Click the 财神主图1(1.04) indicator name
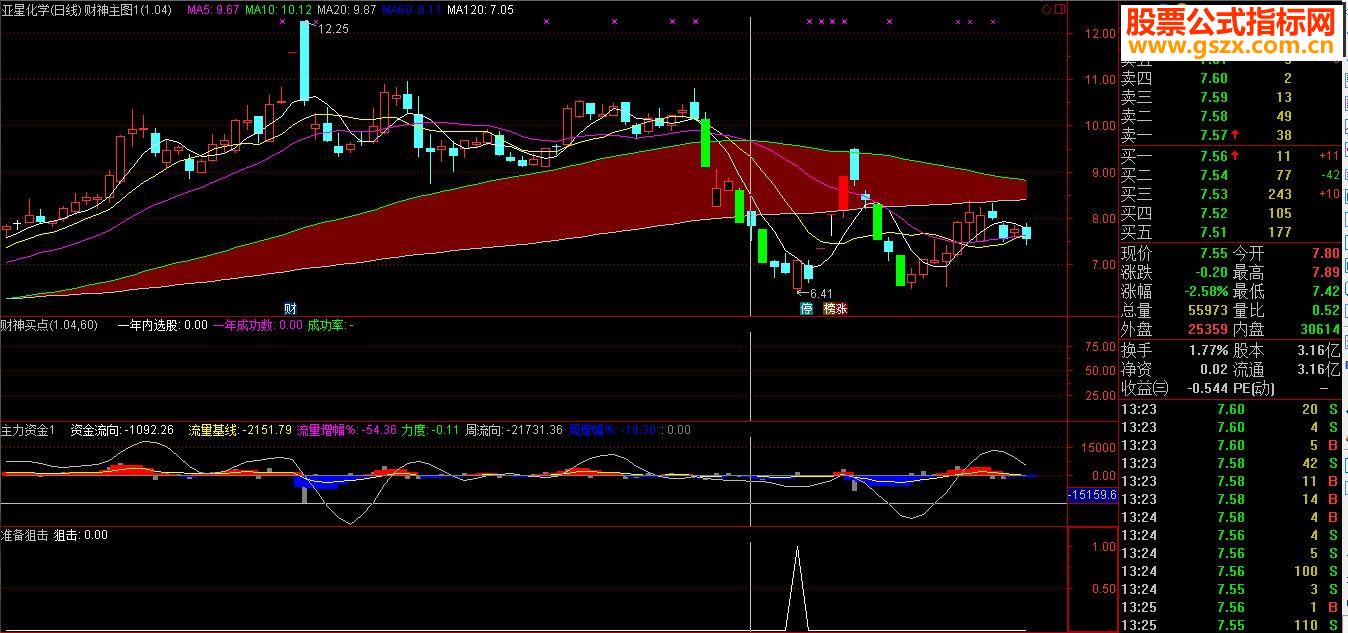Image resolution: width=1348 pixels, height=633 pixels. (128, 9)
